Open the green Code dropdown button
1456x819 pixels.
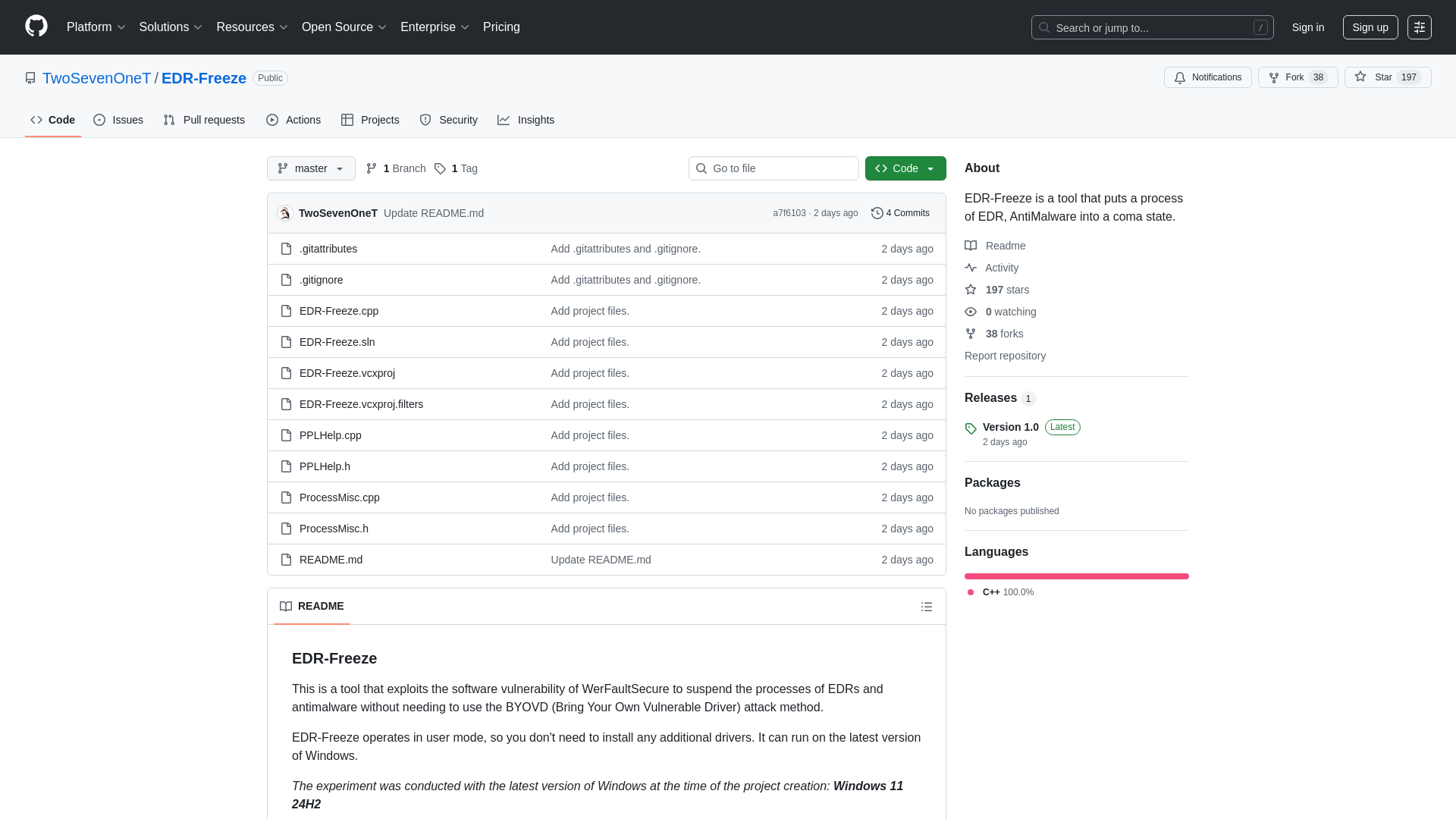(x=905, y=168)
